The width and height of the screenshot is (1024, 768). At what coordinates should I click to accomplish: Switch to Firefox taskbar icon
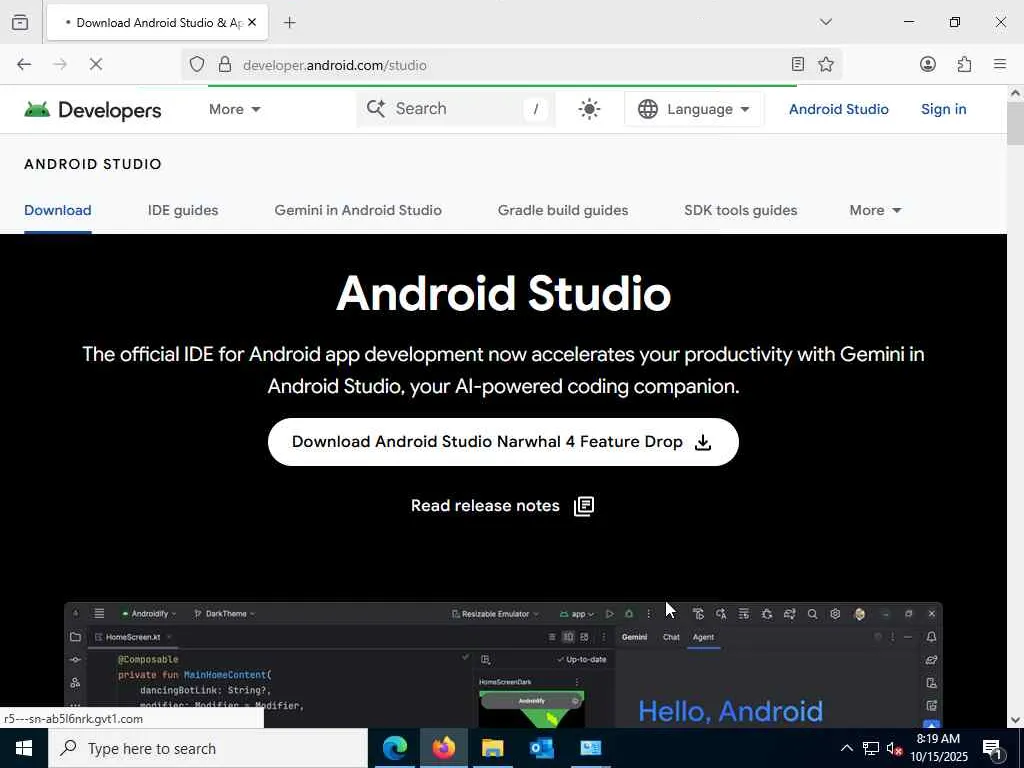click(x=443, y=748)
